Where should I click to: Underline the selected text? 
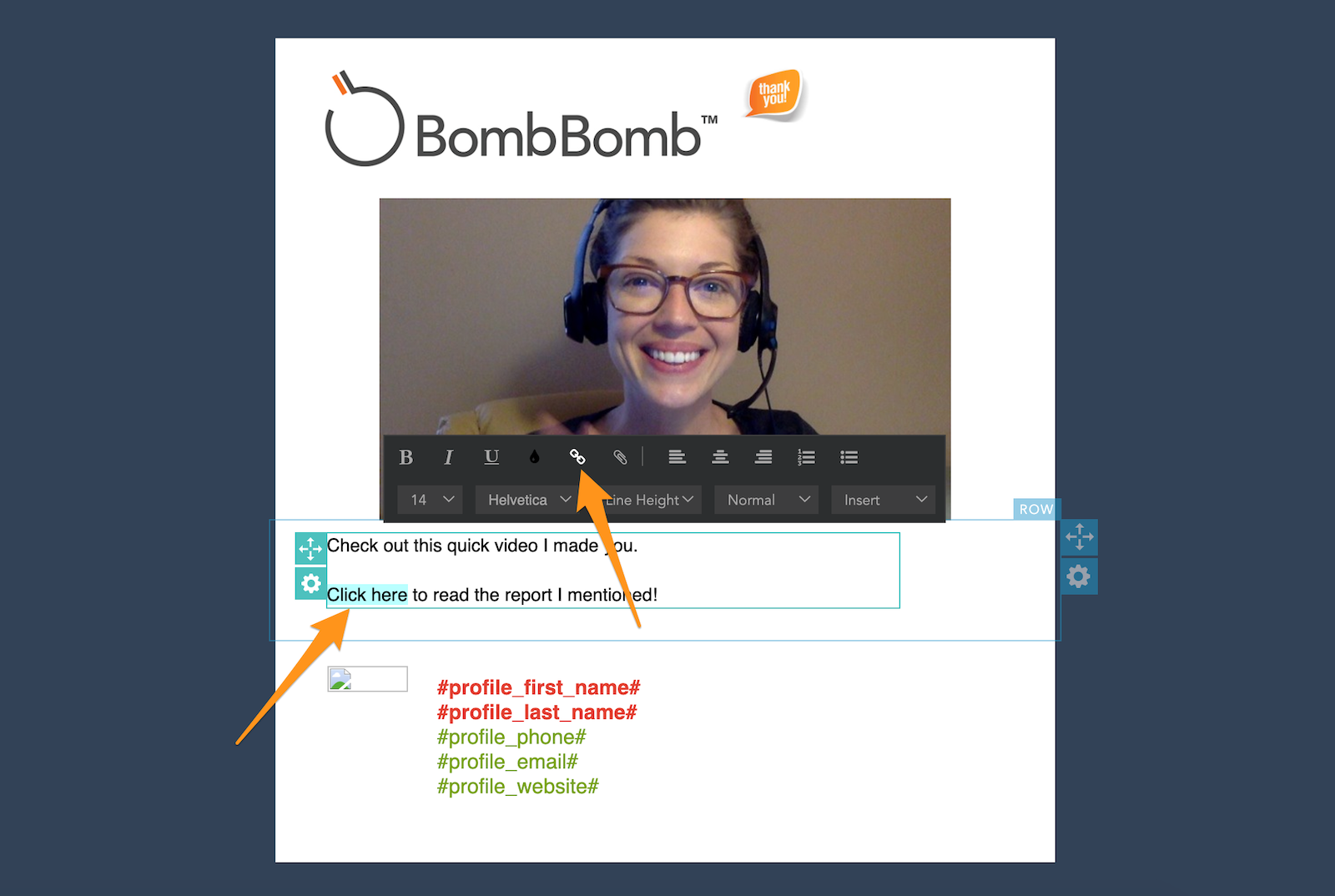[x=491, y=457]
